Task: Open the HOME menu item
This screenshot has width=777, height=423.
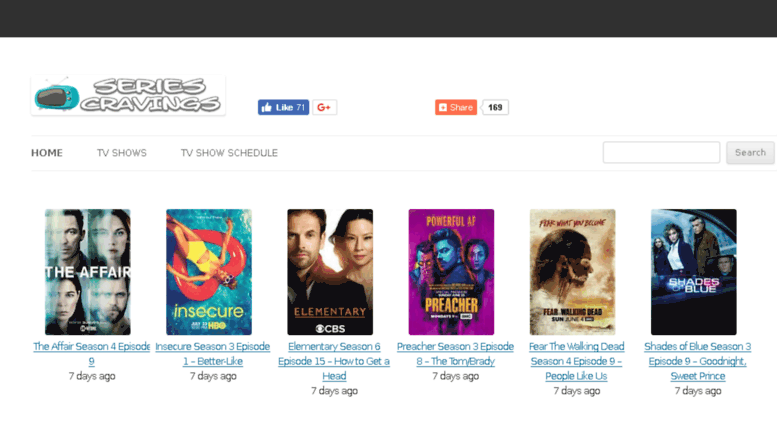Action: (47, 153)
